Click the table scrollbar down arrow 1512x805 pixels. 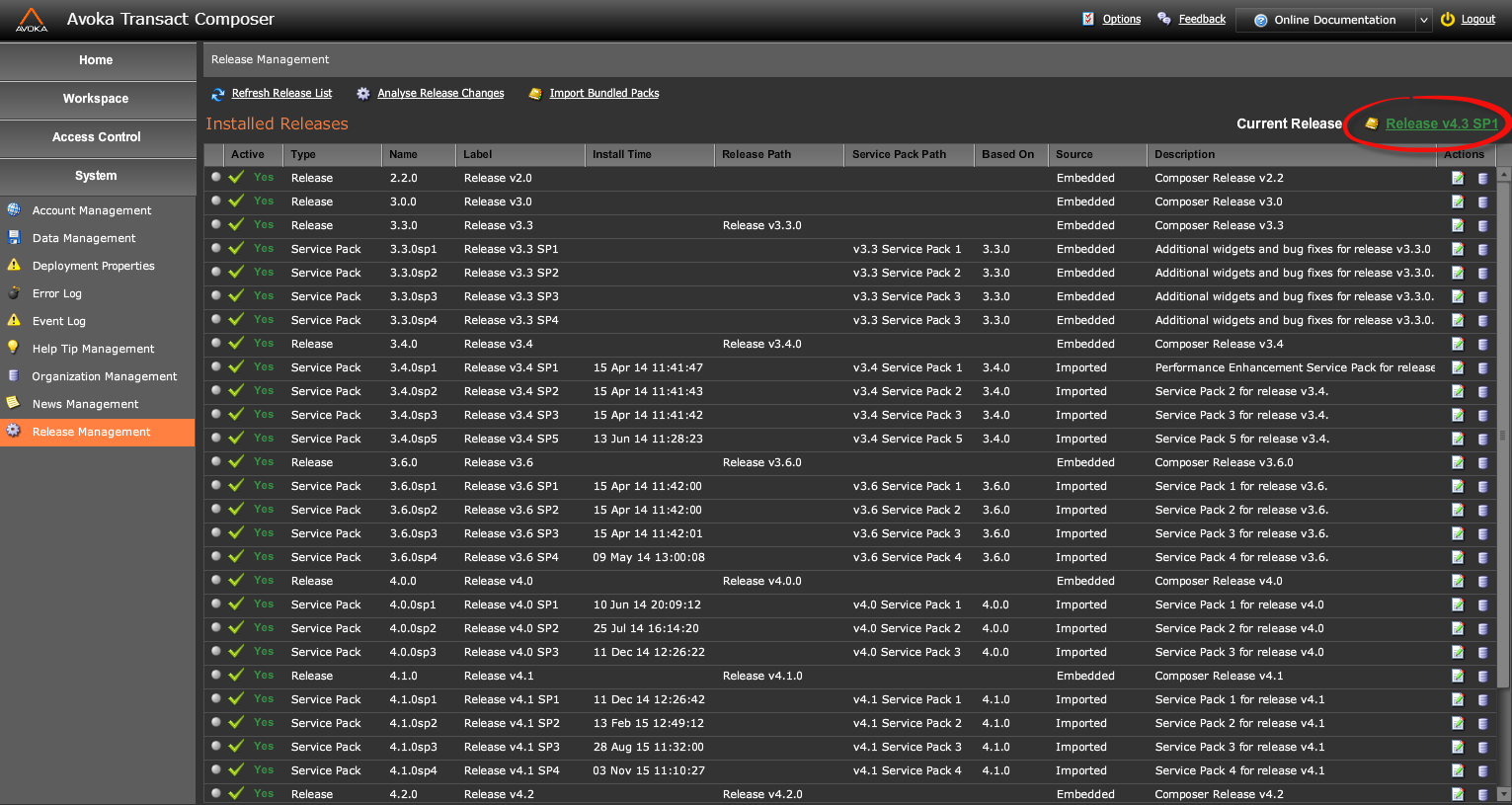(1504, 793)
